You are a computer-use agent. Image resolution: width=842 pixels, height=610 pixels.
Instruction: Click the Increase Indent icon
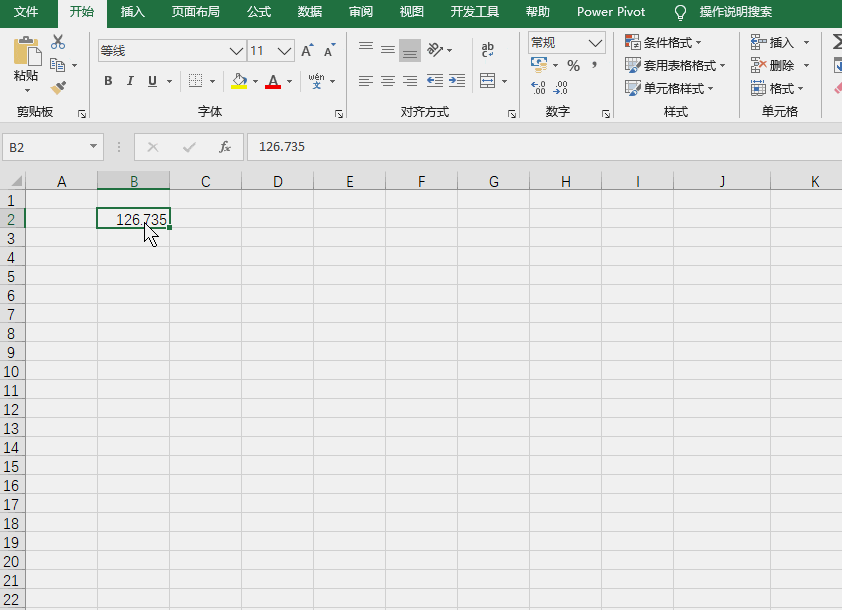457,81
